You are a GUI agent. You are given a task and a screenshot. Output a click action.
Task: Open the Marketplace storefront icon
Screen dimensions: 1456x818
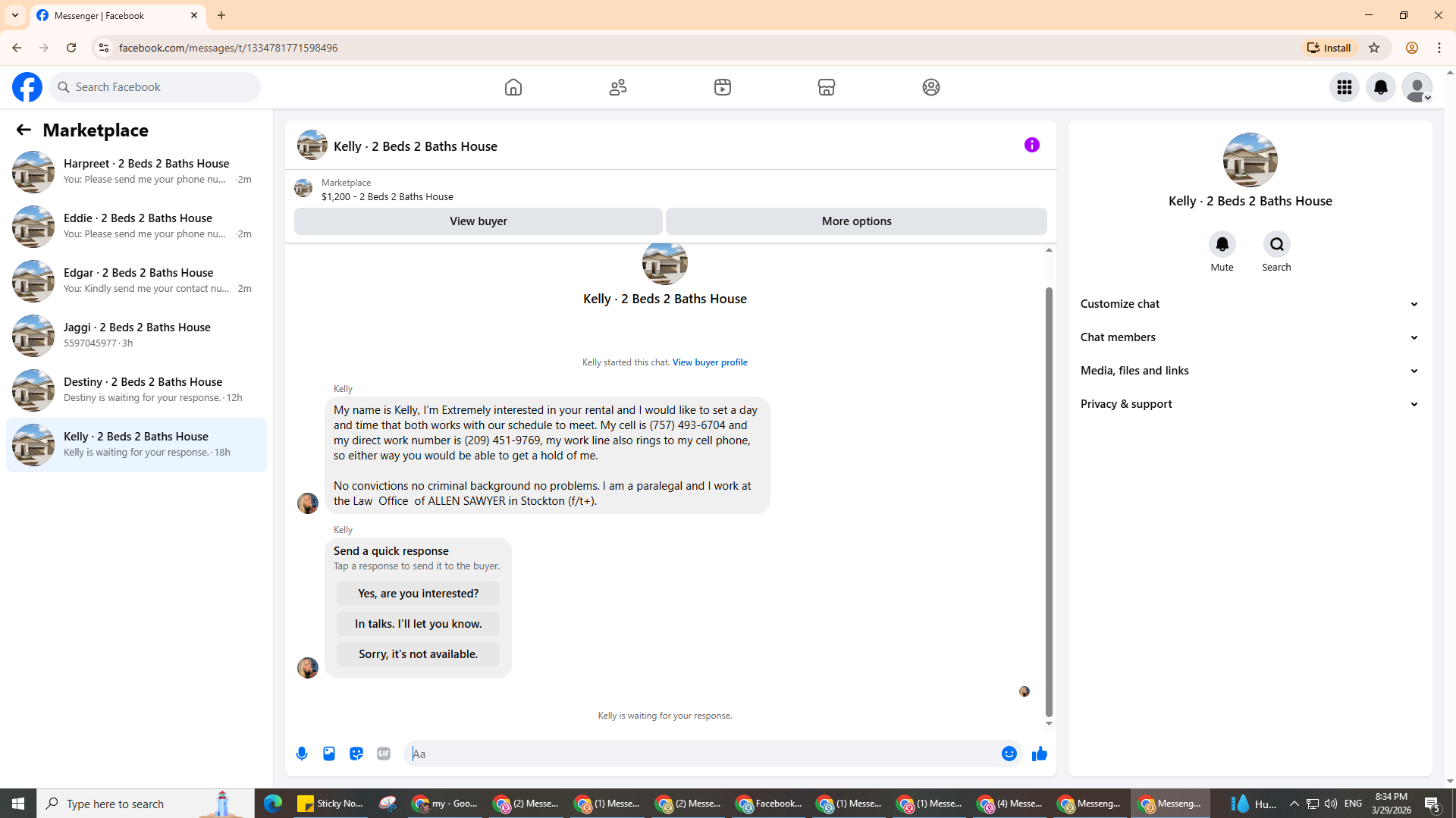pos(827,87)
